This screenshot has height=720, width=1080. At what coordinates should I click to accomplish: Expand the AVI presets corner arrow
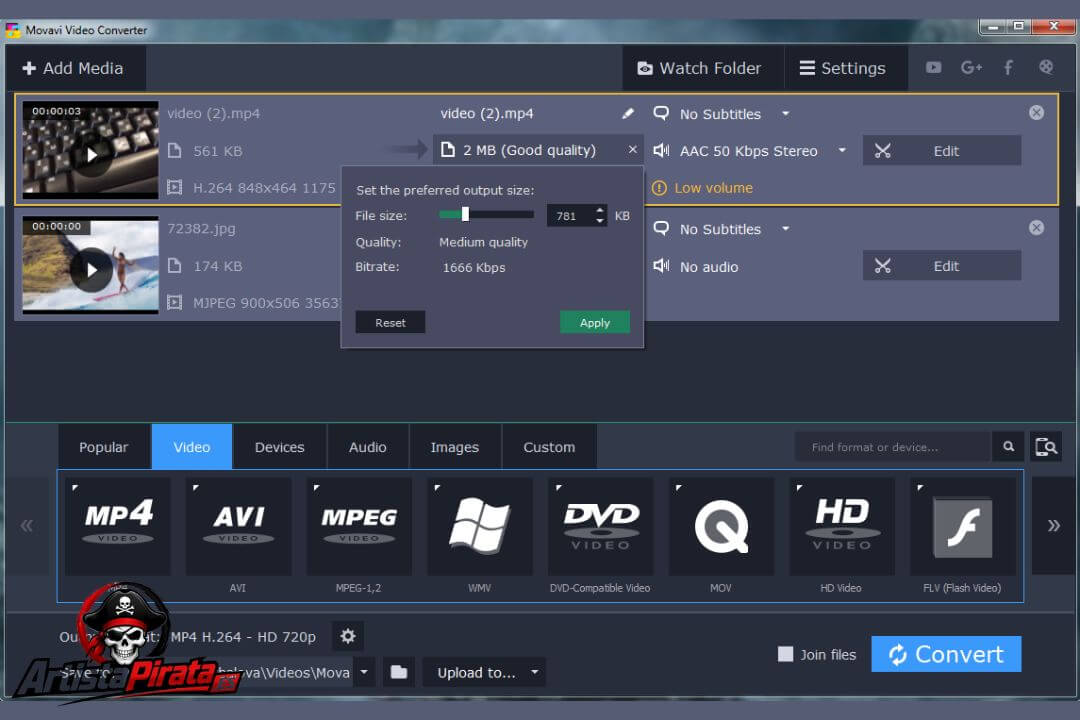(196, 488)
